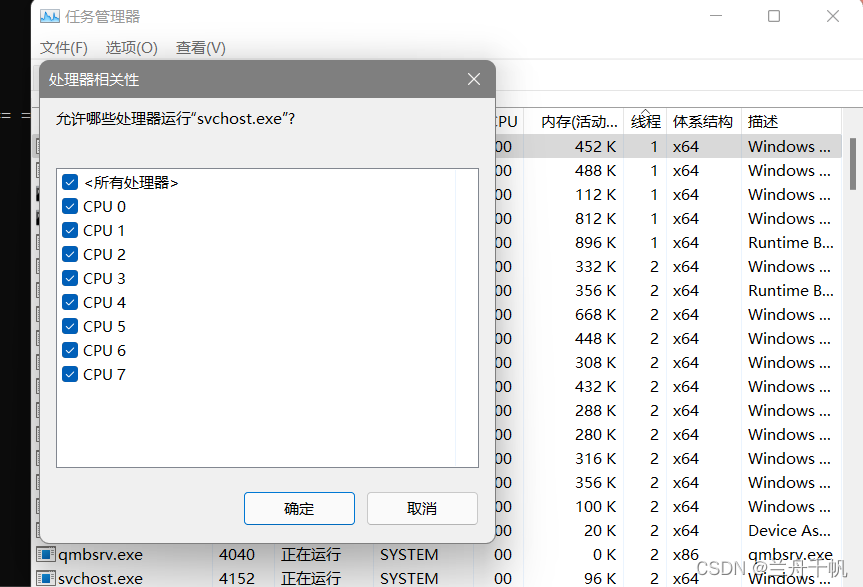Click the 812 K memory cell
The width and height of the screenshot is (863, 587).
point(596,218)
